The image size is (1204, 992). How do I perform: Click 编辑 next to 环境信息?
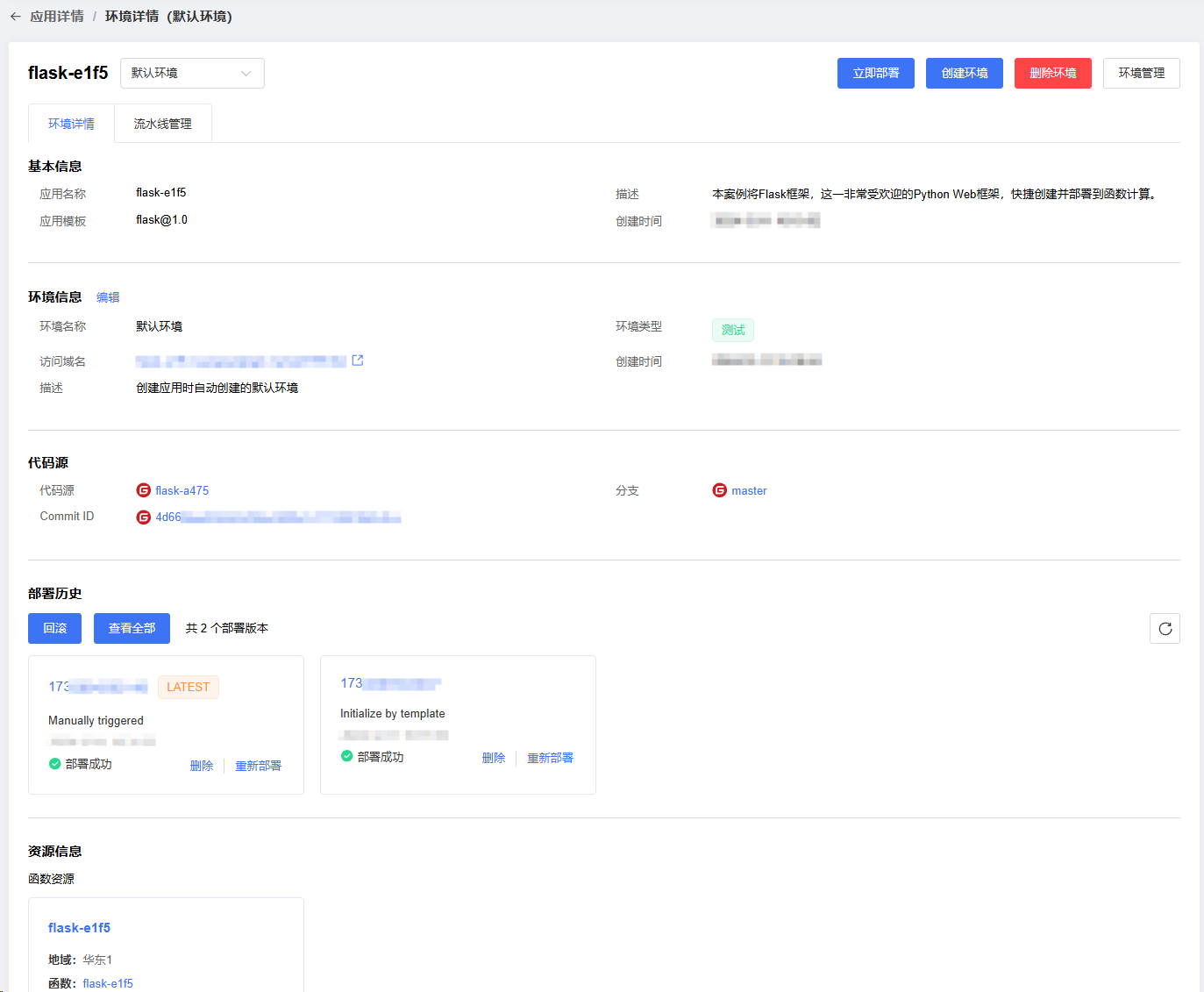click(108, 297)
